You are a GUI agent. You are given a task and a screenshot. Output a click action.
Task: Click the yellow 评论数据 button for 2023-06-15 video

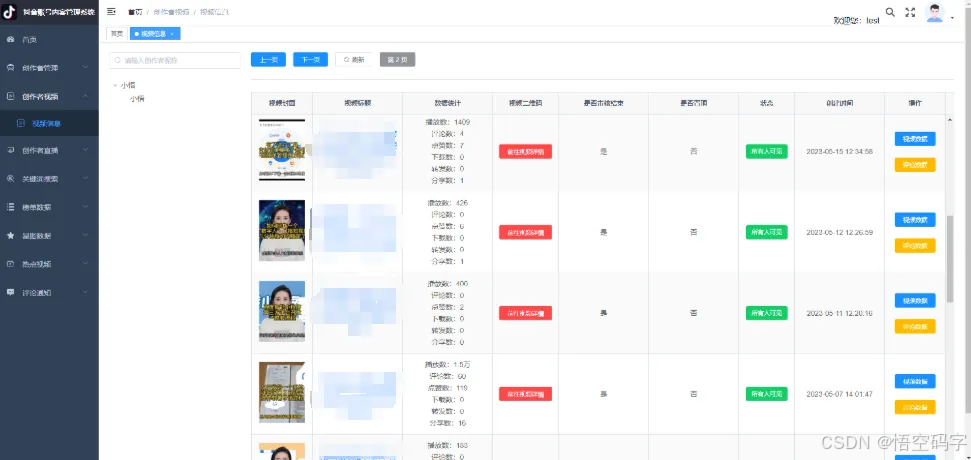click(x=915, y=165)
